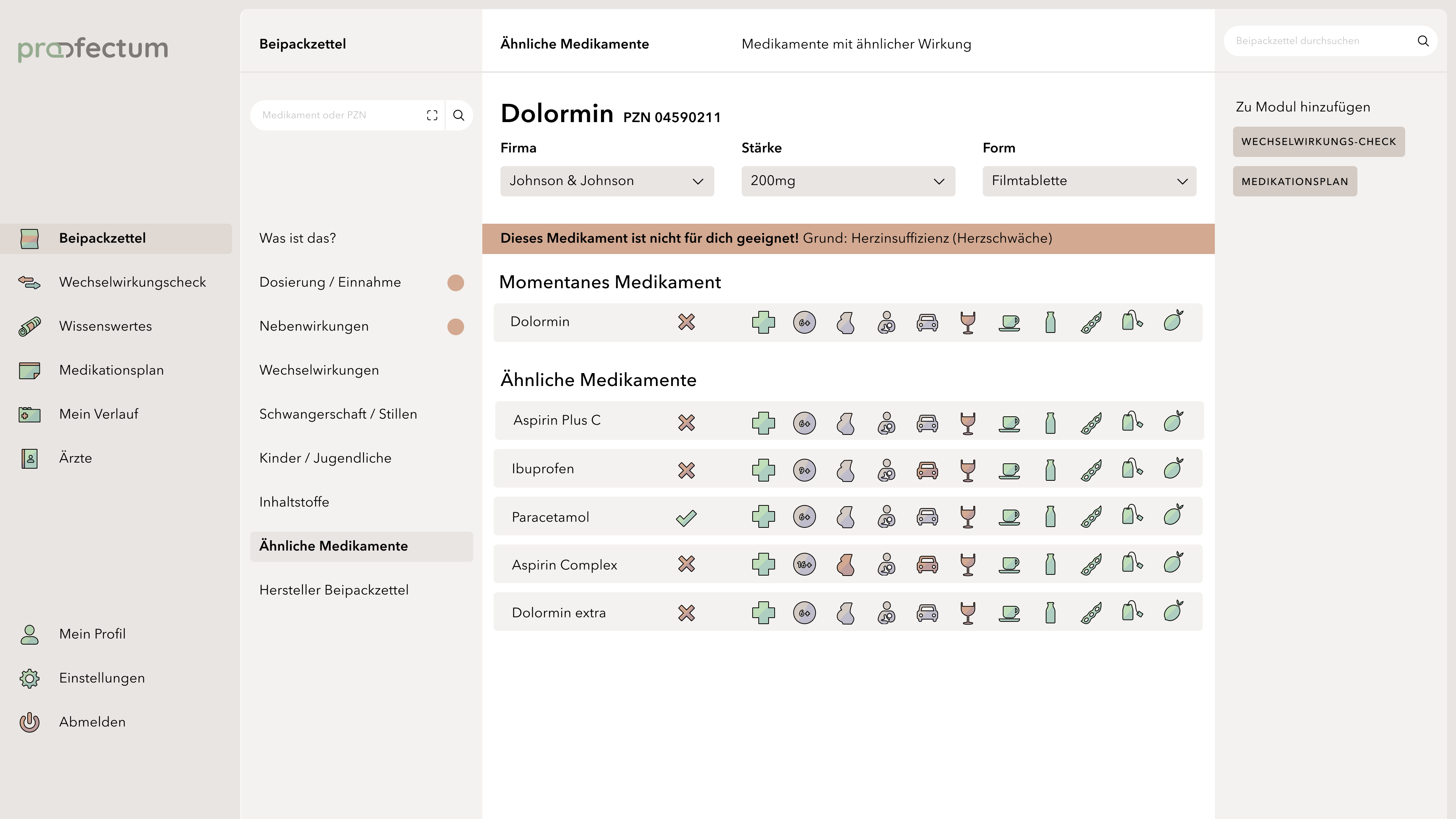Screen dimensions: 1456x819
Task: Click the green checkmark next to Paracetamol
Action: click(686, 517)
